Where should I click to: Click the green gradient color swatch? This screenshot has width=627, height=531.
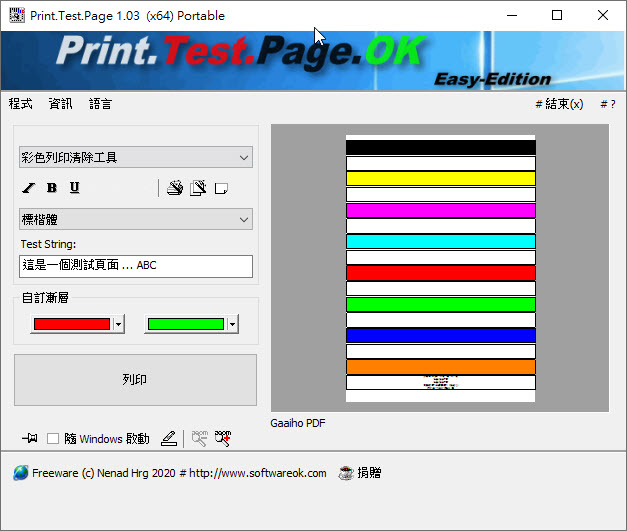pos(186,324)
